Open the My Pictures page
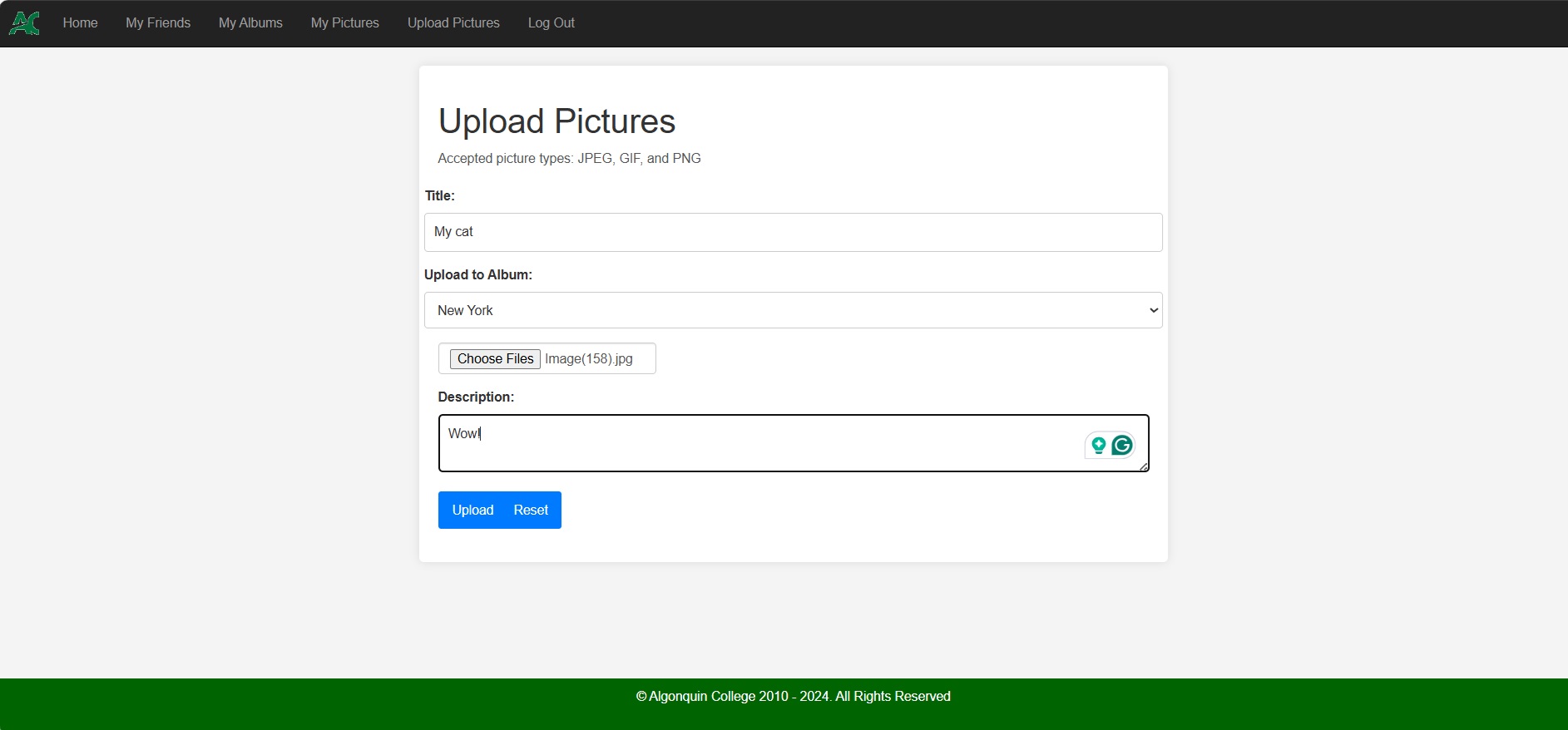The image size is (1568, 730). [x=344, y=23]
